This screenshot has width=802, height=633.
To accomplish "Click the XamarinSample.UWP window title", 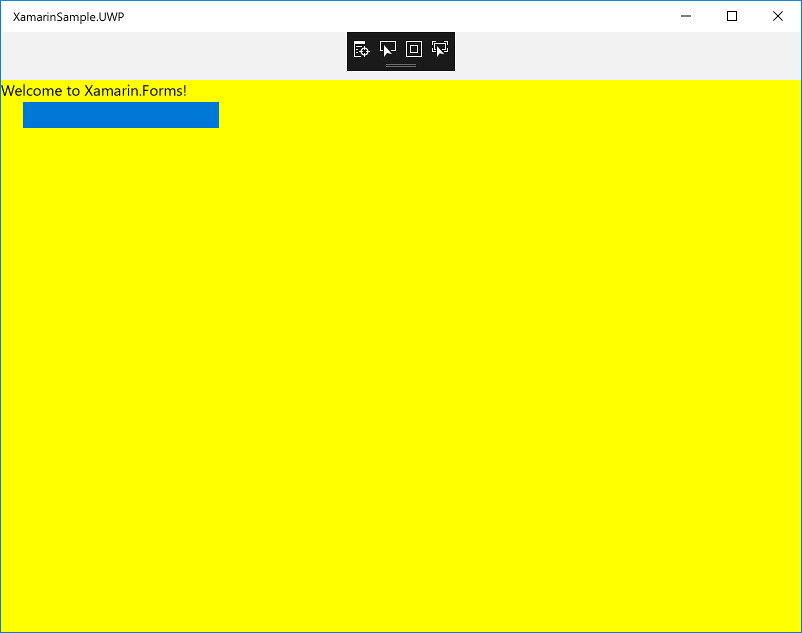I will click(69, 17).
